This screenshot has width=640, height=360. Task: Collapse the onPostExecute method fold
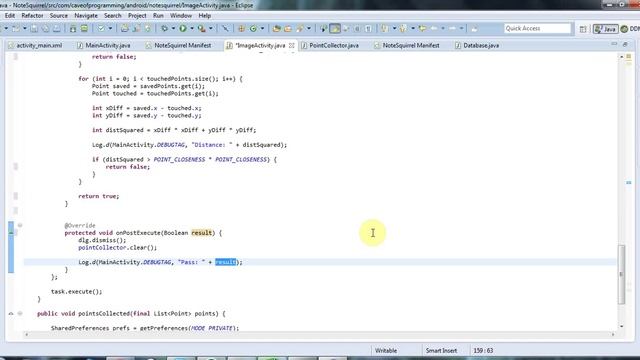(20, 225)
